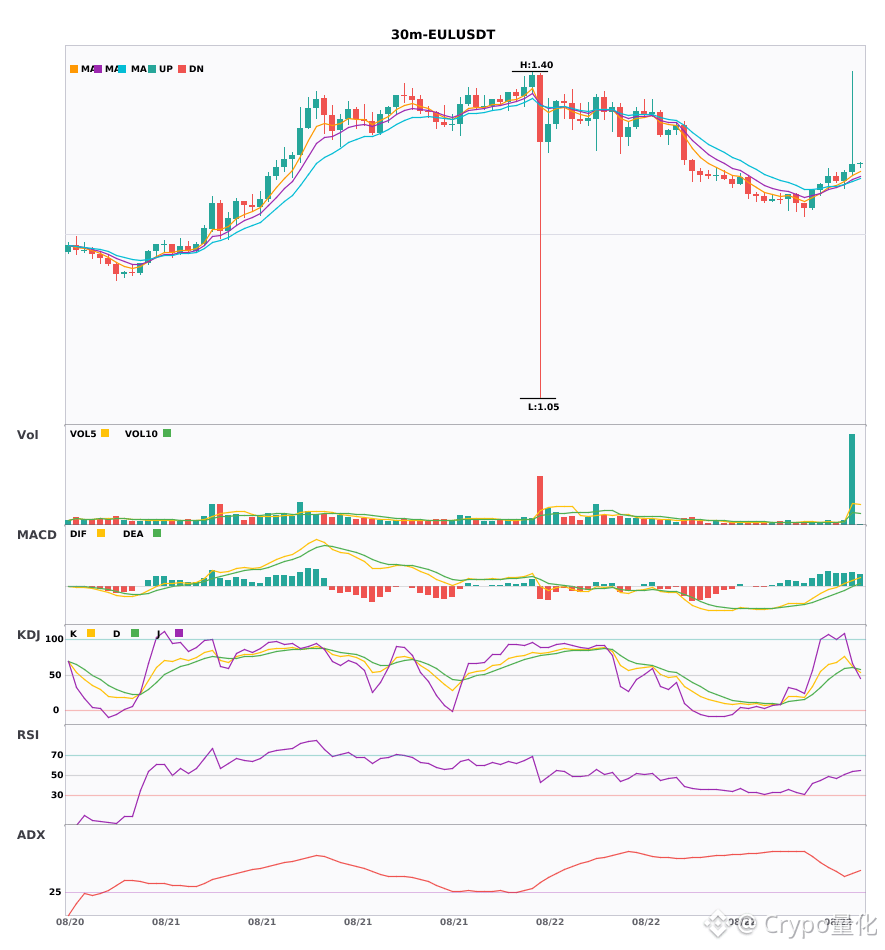Click the cyan MA legend swatch
Image resolution: width=885 pixels, height=950 pixels.
coord(122,69)
